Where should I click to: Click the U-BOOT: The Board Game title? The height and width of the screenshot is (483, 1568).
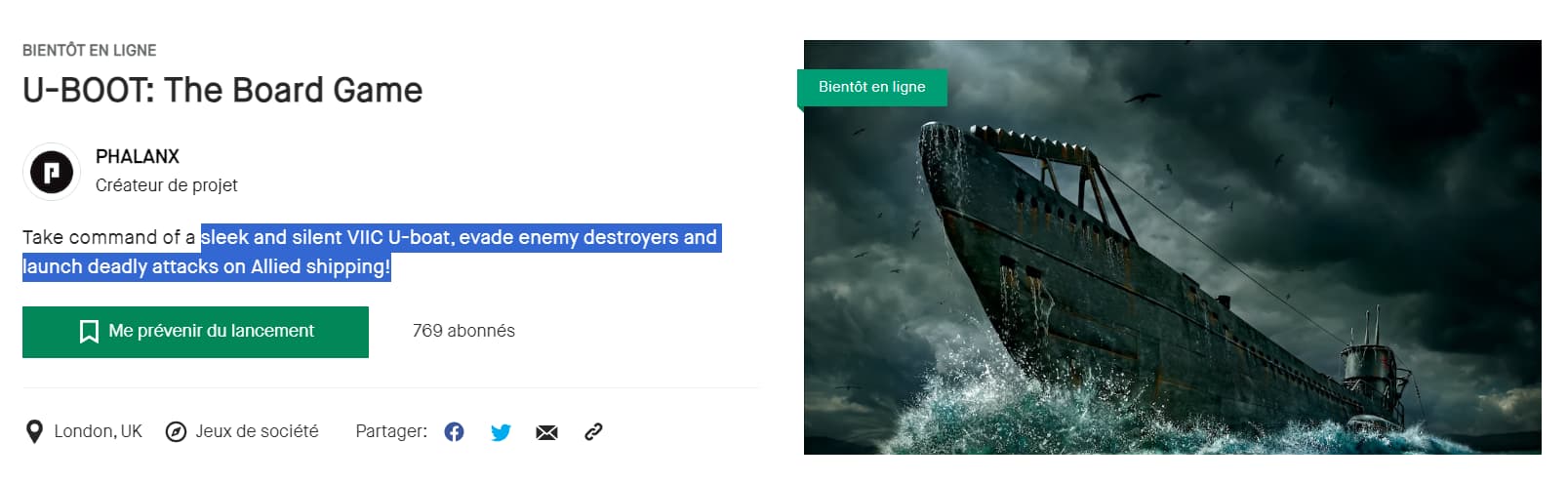(222, 90)
